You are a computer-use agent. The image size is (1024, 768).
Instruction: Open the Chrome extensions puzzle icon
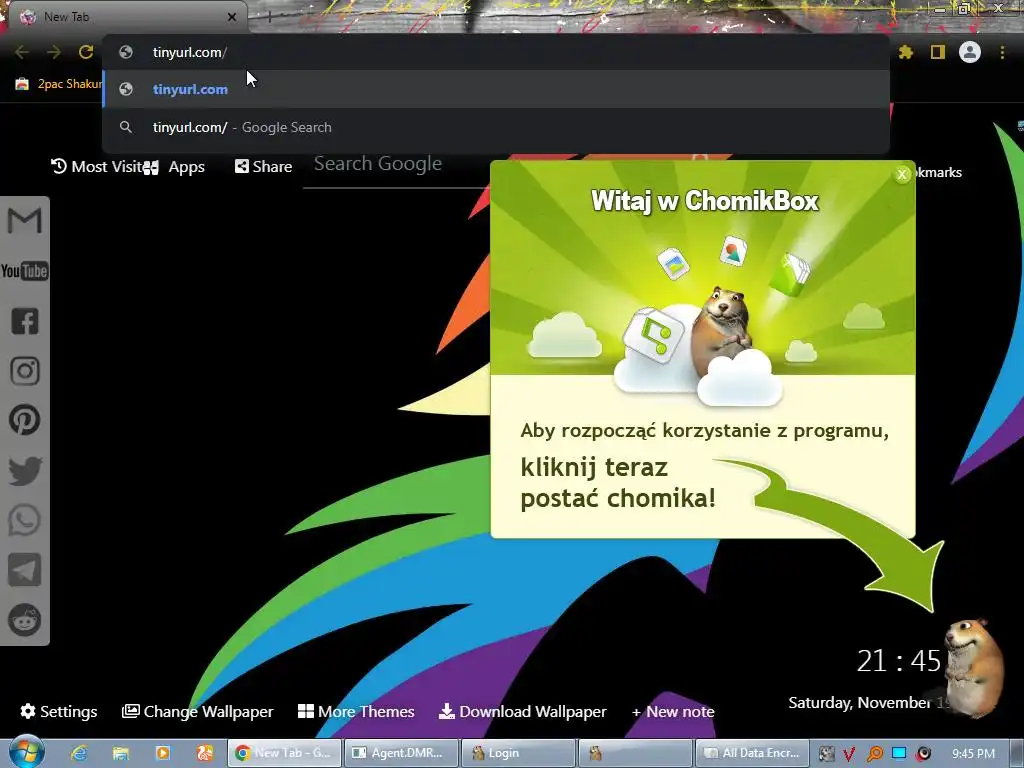point(906,52)
